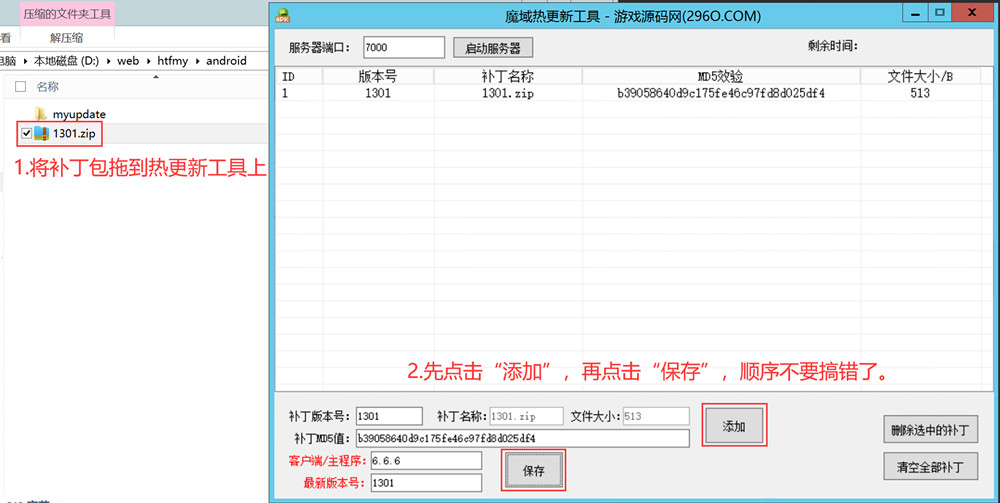Switch to the 解压缩 tab
The width and height of the screenshot is (1000, 503).
[66, 38]
